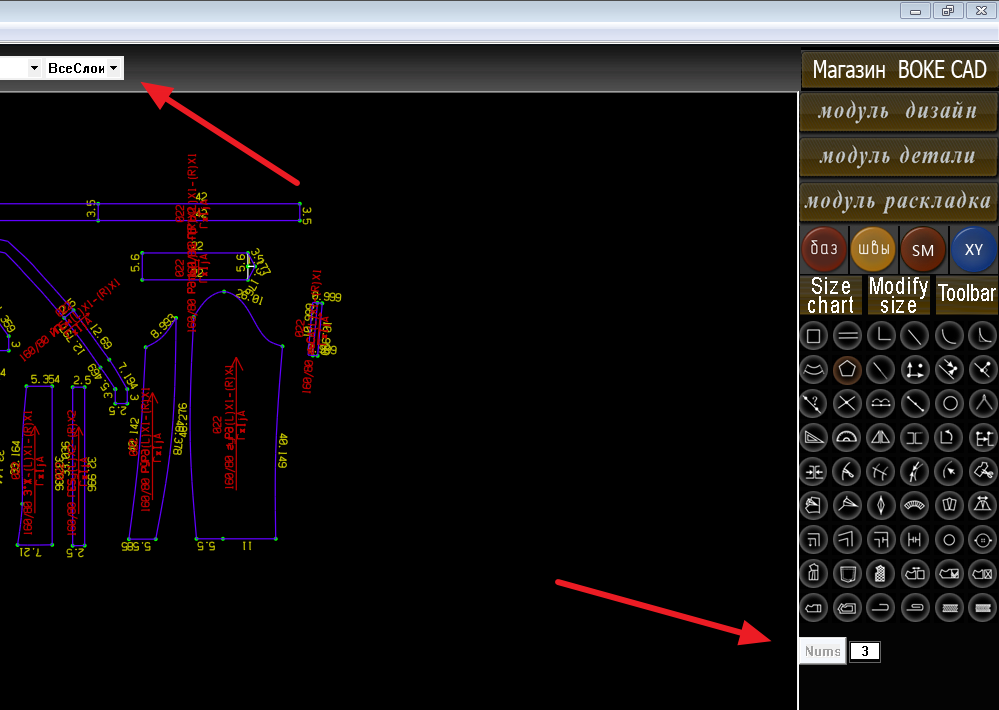Choose the perpendicular arrow to line tool
Screen dimensions: 999x710
coord(949,370)
